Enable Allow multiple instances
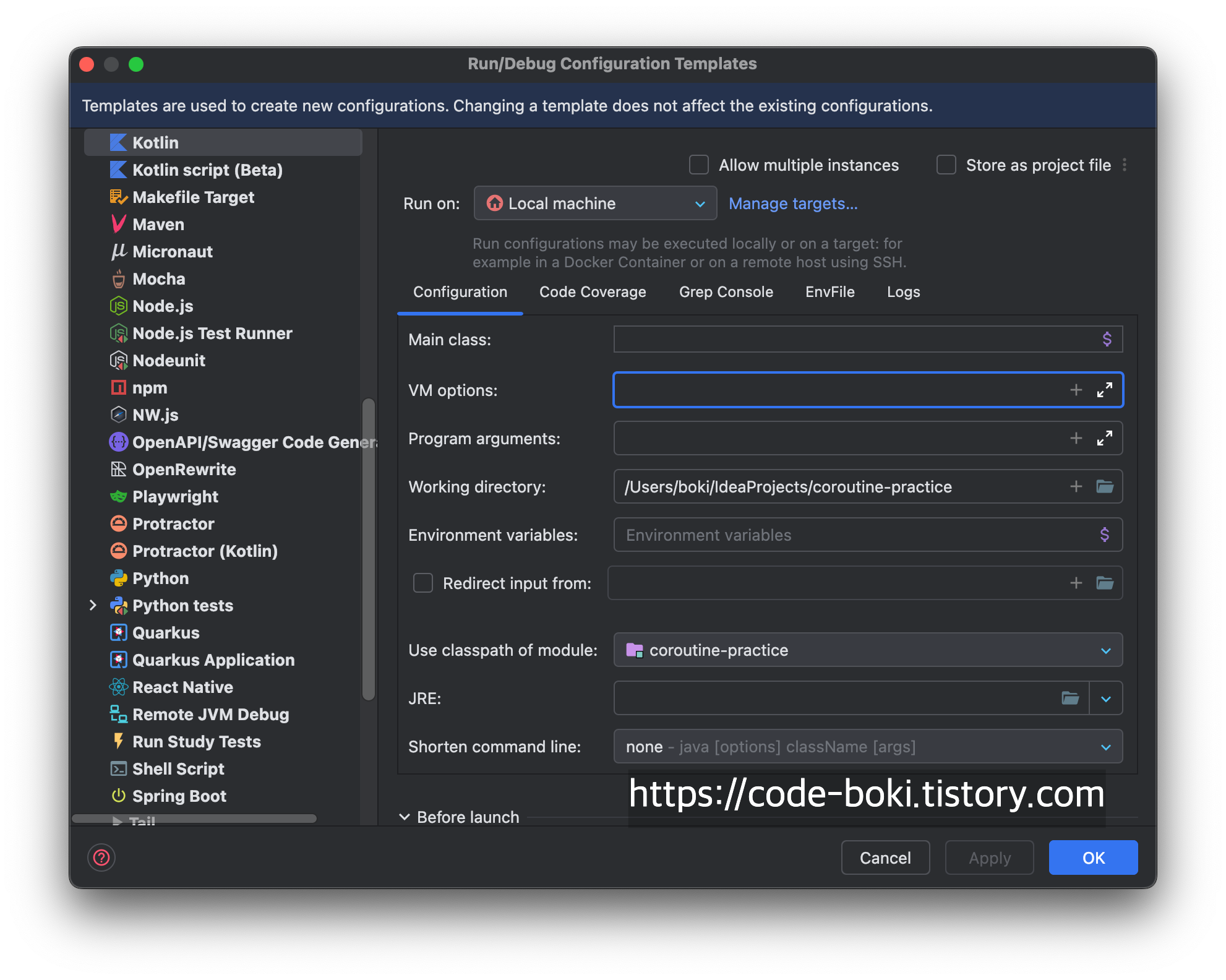Viewport: 1226px width, 980px height. point(699,165)
